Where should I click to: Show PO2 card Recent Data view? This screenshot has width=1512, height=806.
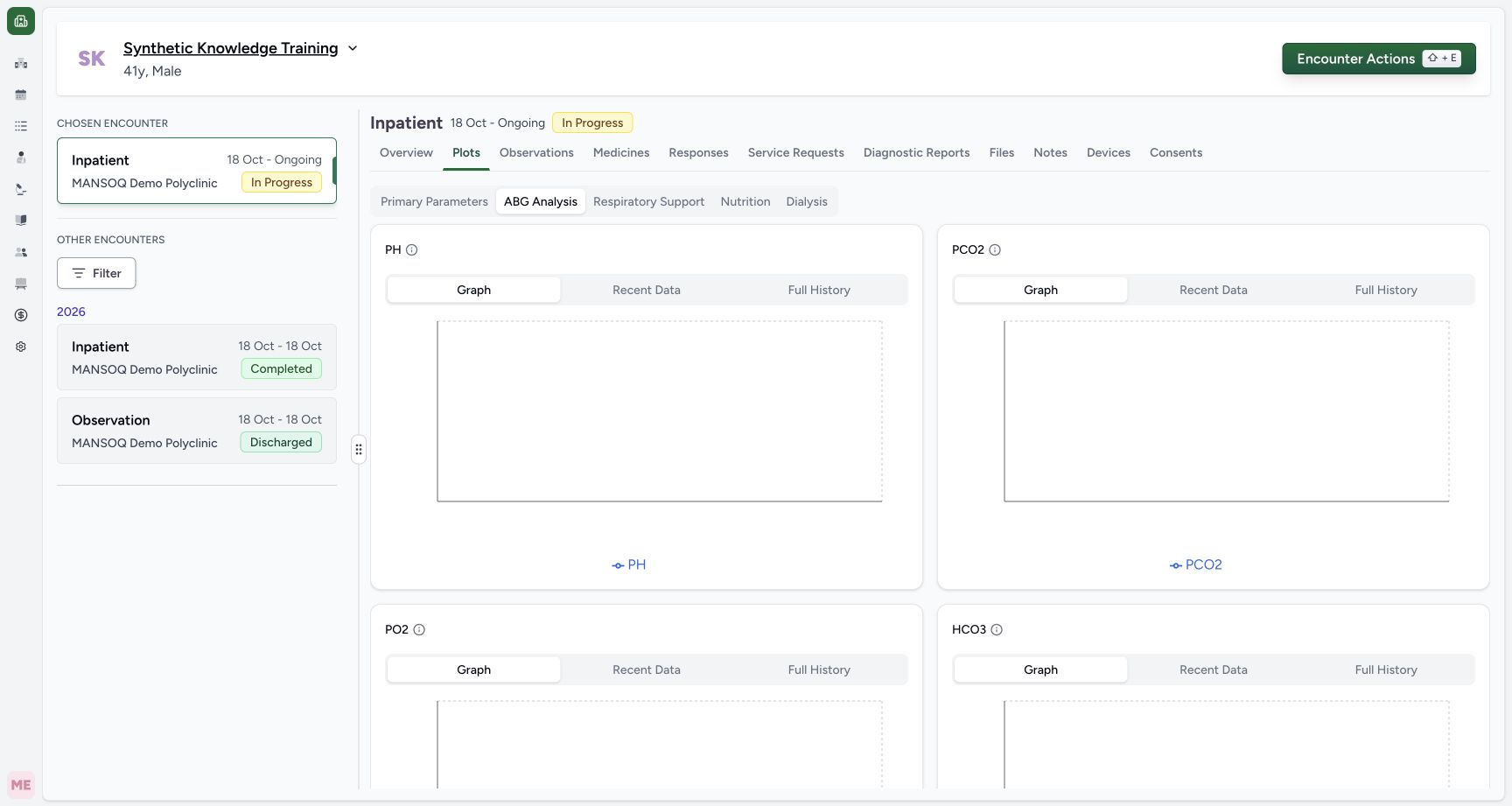[x=647, y=669]
